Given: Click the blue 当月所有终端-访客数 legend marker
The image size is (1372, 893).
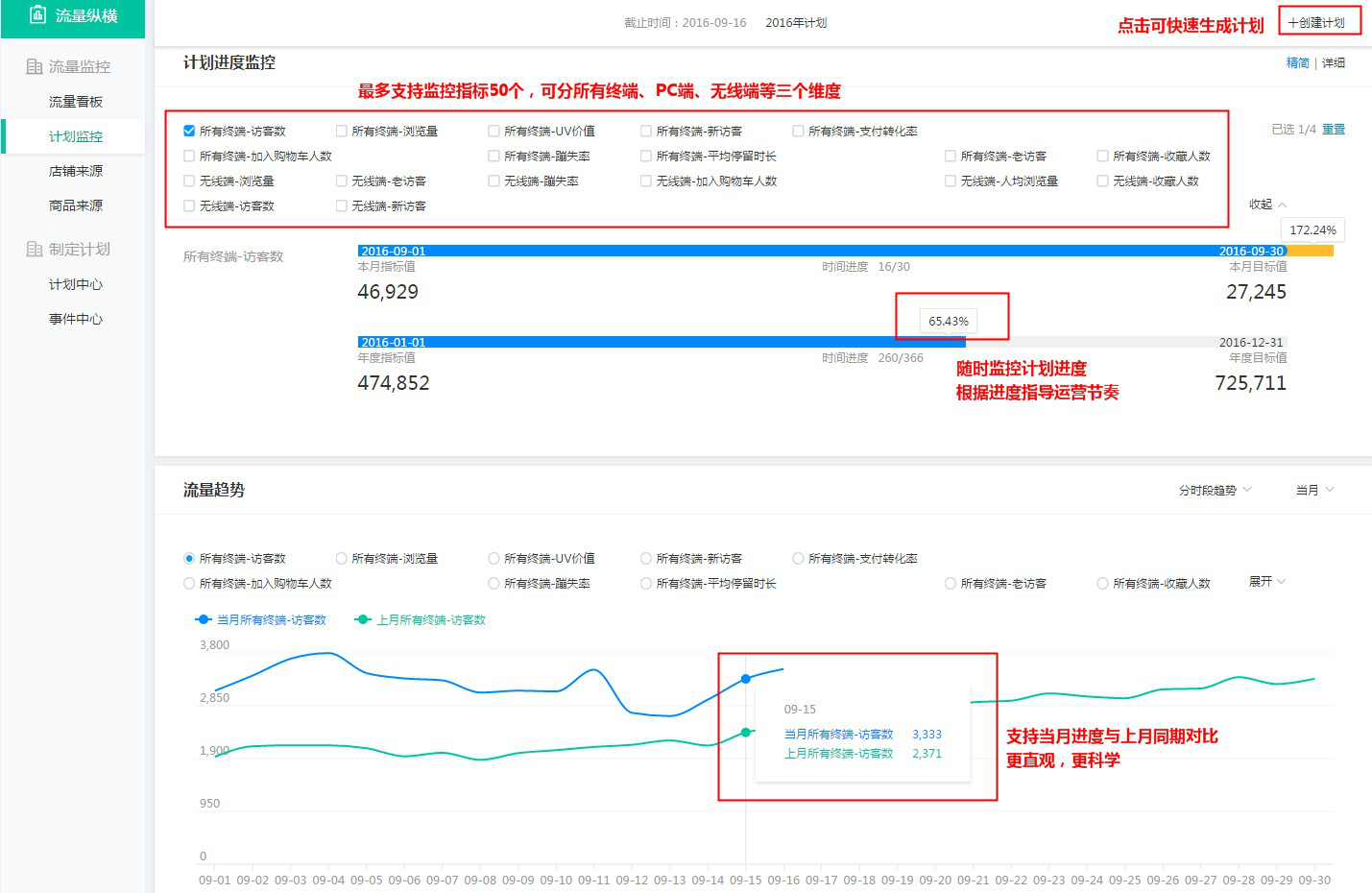Looking at the screenshot, I should [204, 620].
